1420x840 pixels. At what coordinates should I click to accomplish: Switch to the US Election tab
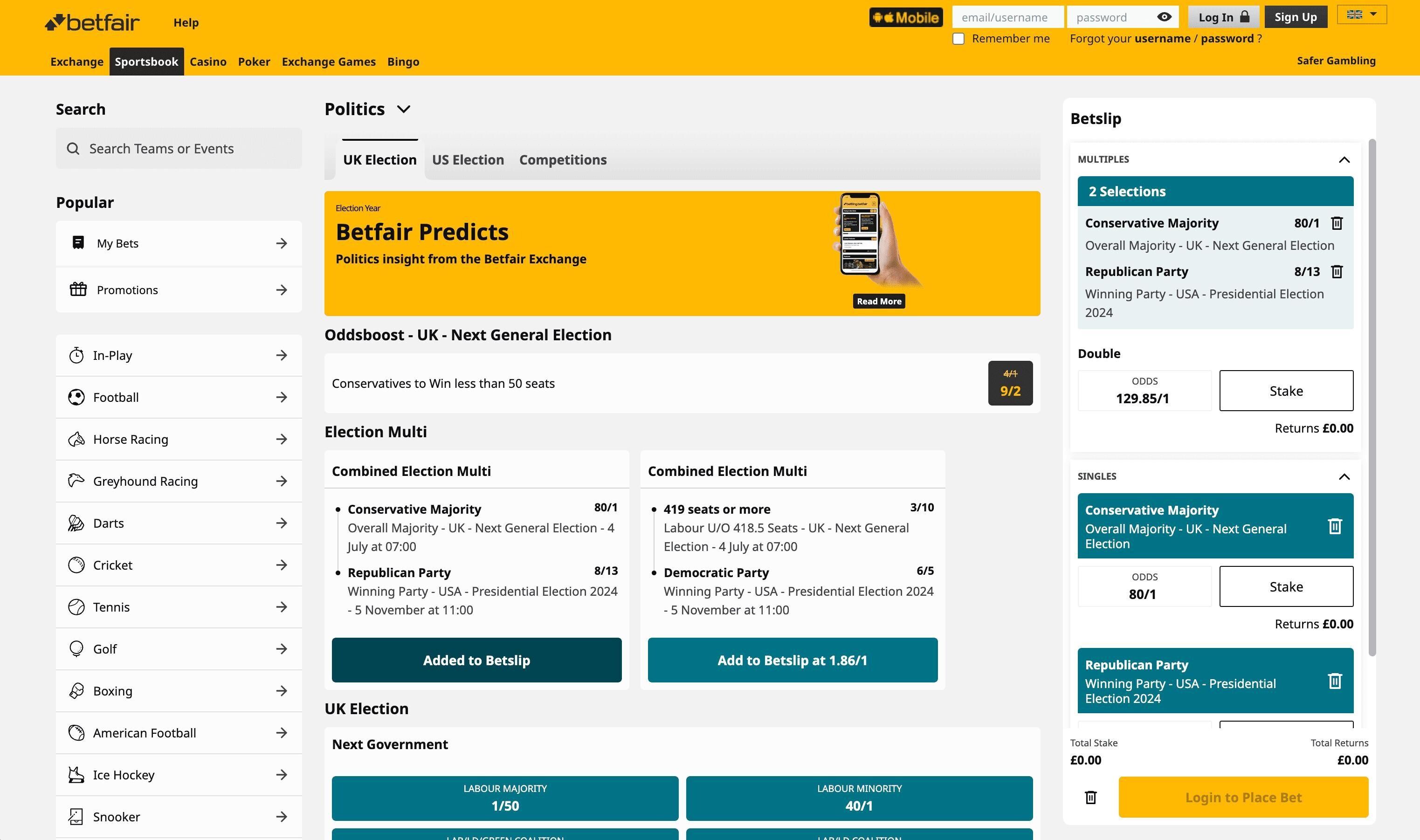click(468, 159)
